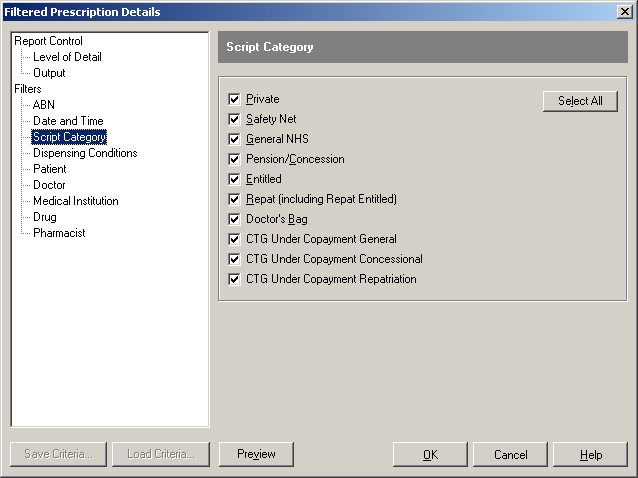Click the Select All button
This screenshot has width=638, height=478.
point(580,101)
